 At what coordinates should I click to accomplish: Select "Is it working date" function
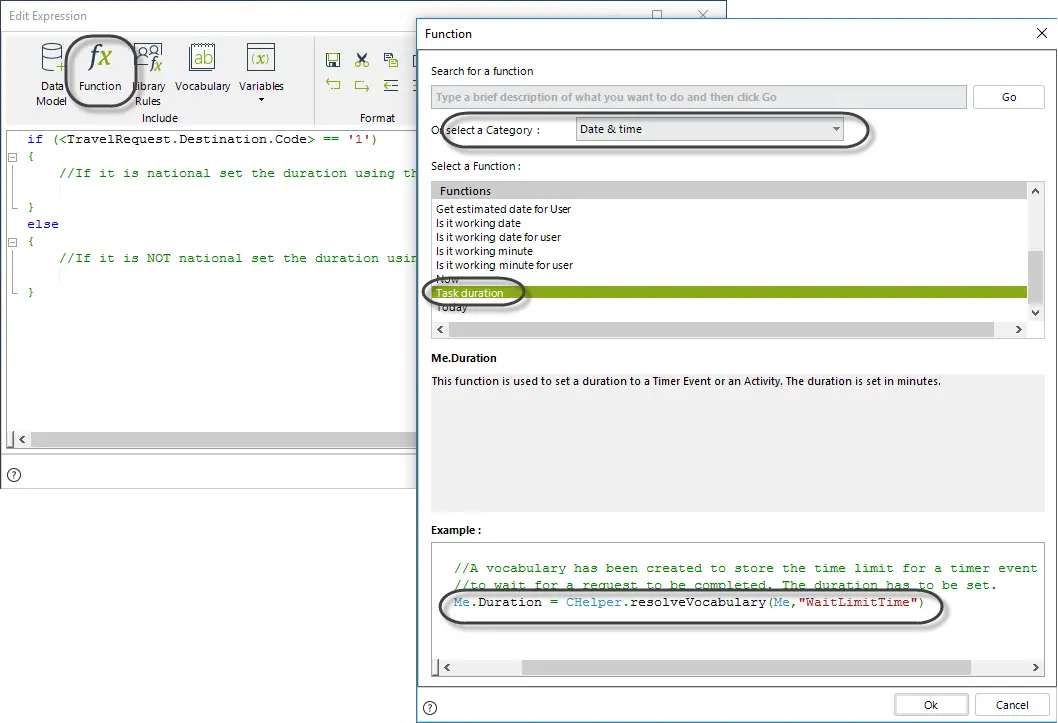click(x=478, y=223)
